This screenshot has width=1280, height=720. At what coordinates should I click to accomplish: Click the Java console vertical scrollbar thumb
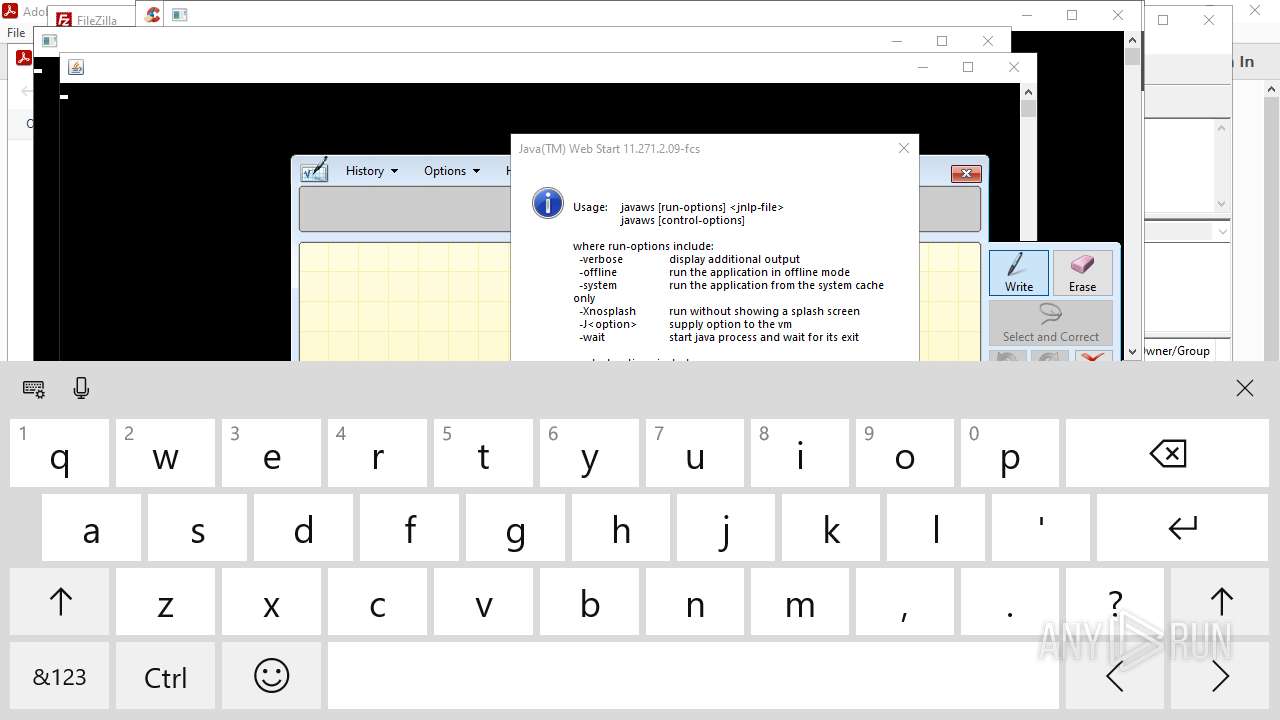[1028, 108]
